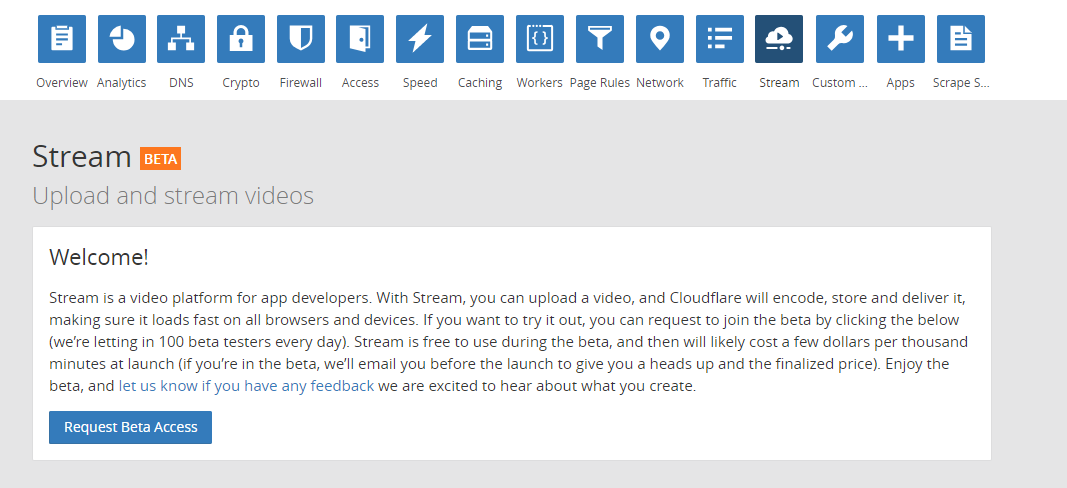The height and width of the screenshot is (488, 1067).
Task: Click the Overview label
Action: tap(62, 83)
